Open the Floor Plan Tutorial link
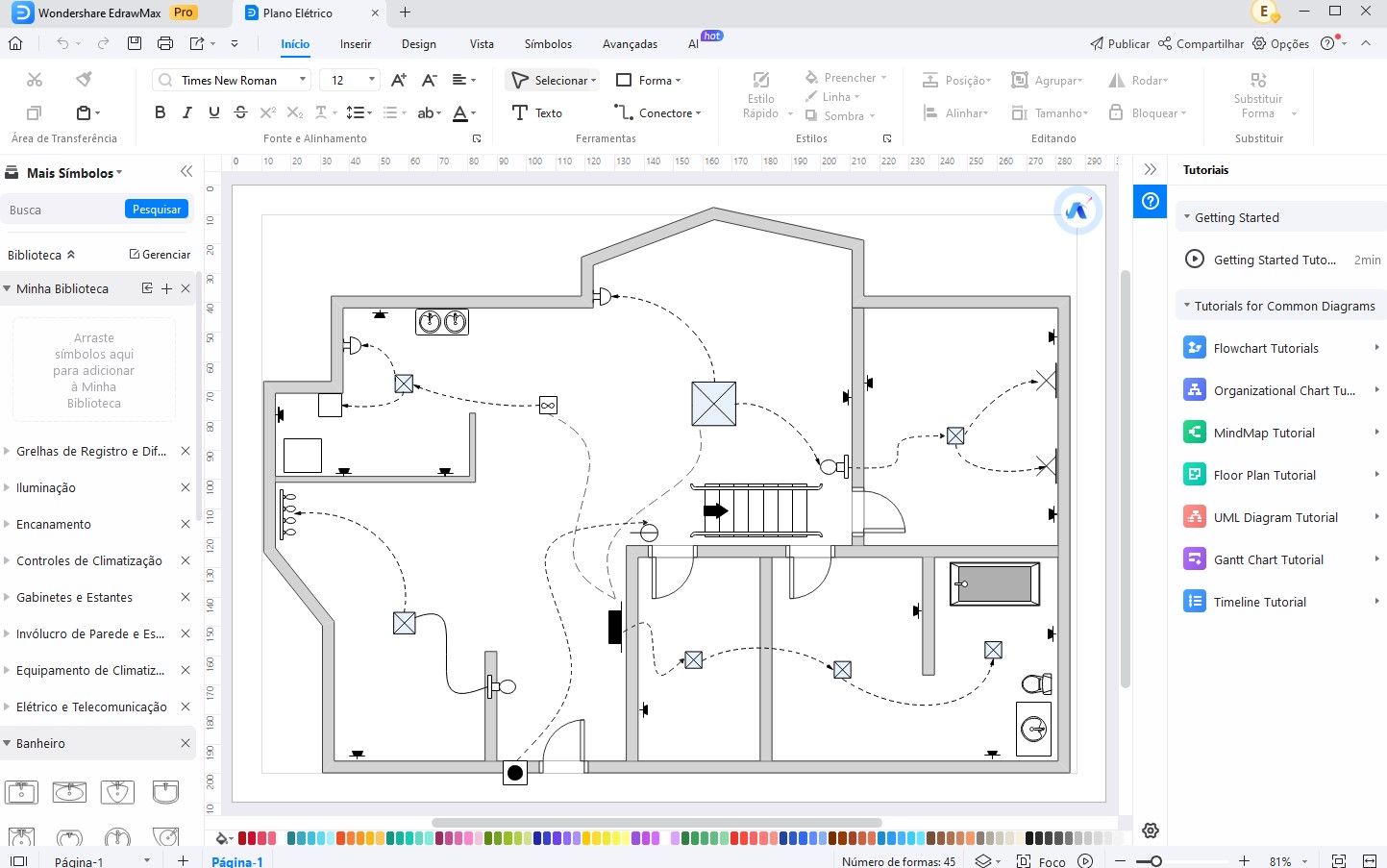 click(1264, 475)
